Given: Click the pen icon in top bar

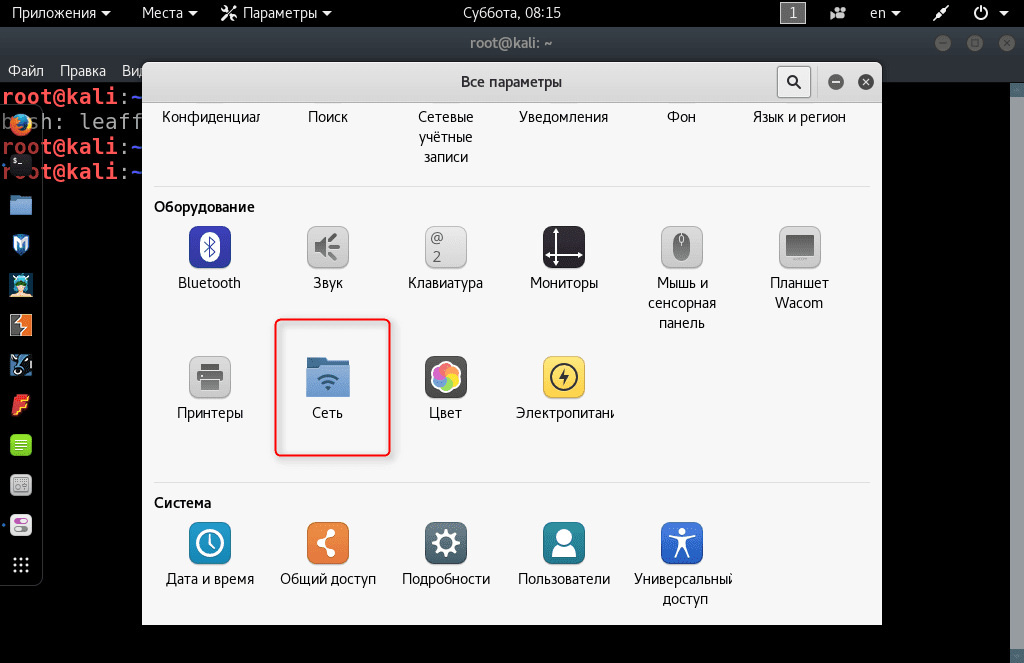Looking at the screenshot, I should coord(941,13).
